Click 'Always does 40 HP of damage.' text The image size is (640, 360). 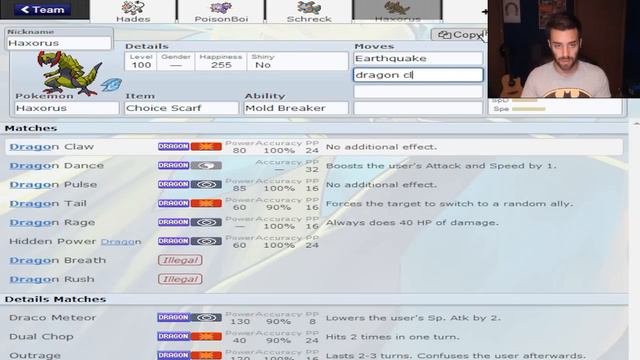pos(412,223)
